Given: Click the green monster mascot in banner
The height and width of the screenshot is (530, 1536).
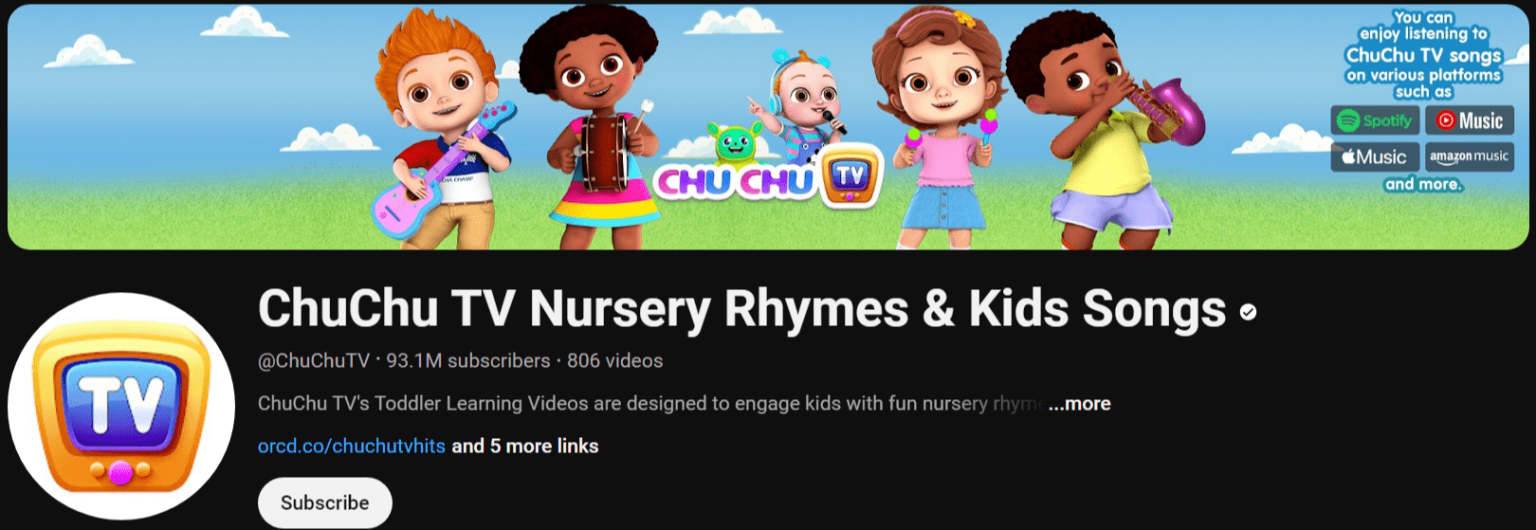Looking at the screenshot, I should 734,141.
